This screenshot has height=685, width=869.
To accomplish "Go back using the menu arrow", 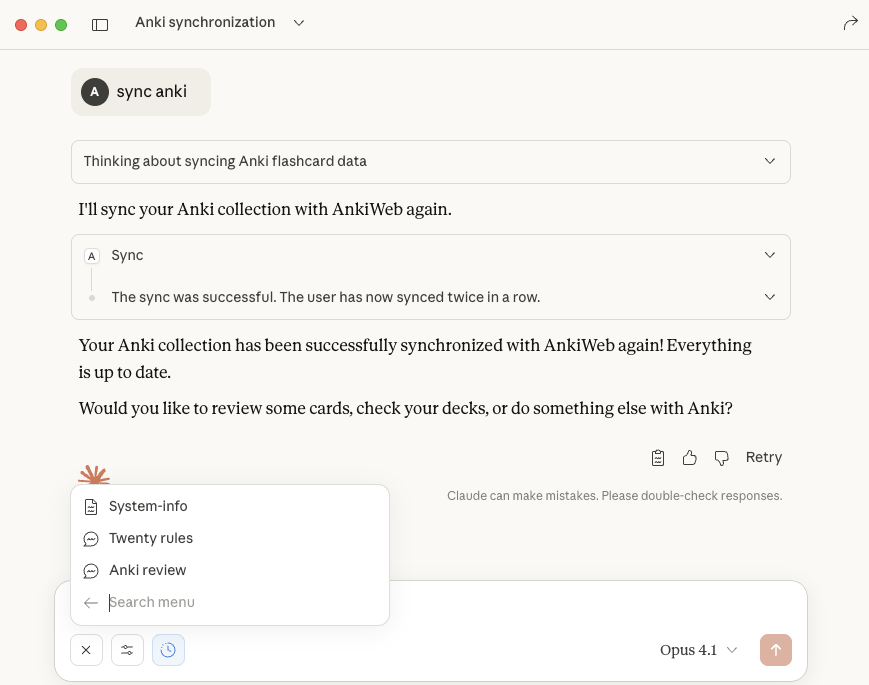I will tap(91, 603).
